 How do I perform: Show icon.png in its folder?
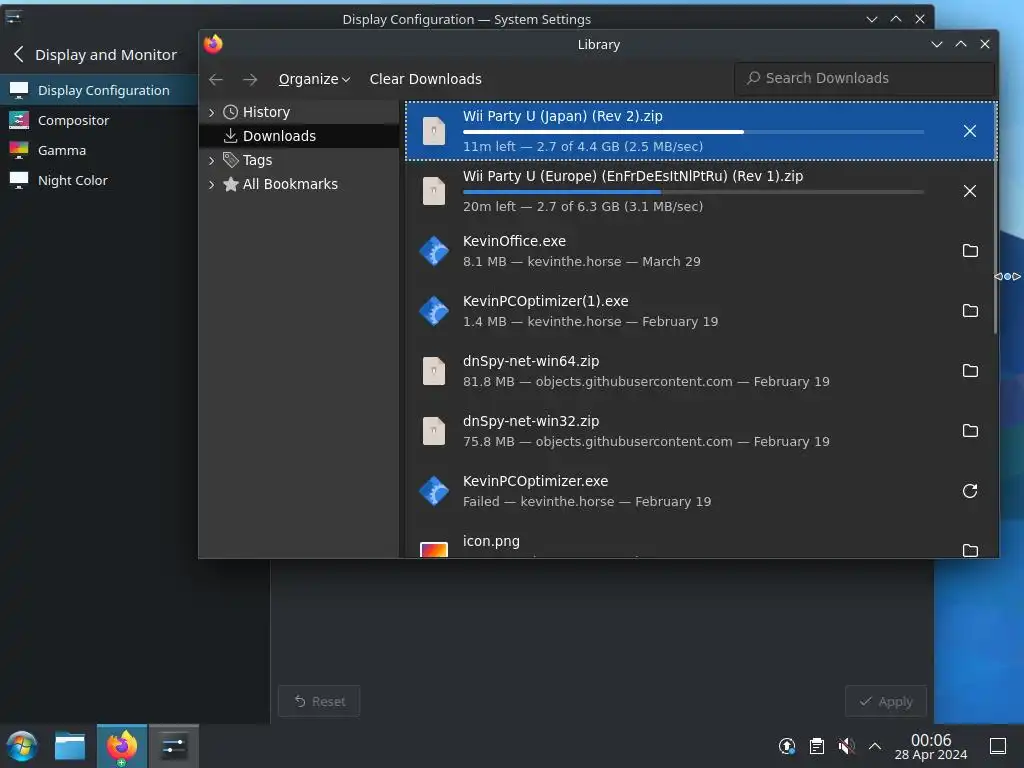tap(970, 551)
